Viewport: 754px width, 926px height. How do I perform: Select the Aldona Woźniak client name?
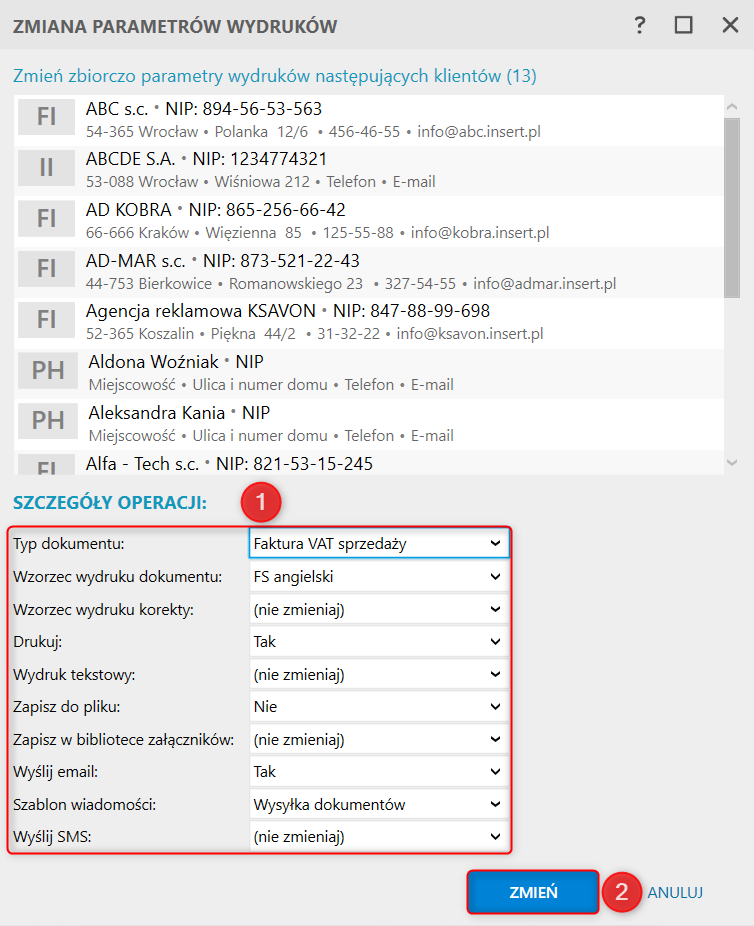click(x=154, y=361)
